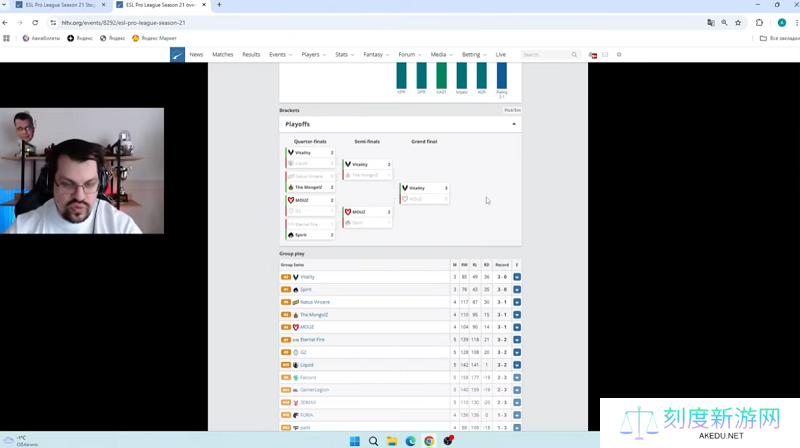Open Google Chrome from the taskbar

(x=429, y=441)
